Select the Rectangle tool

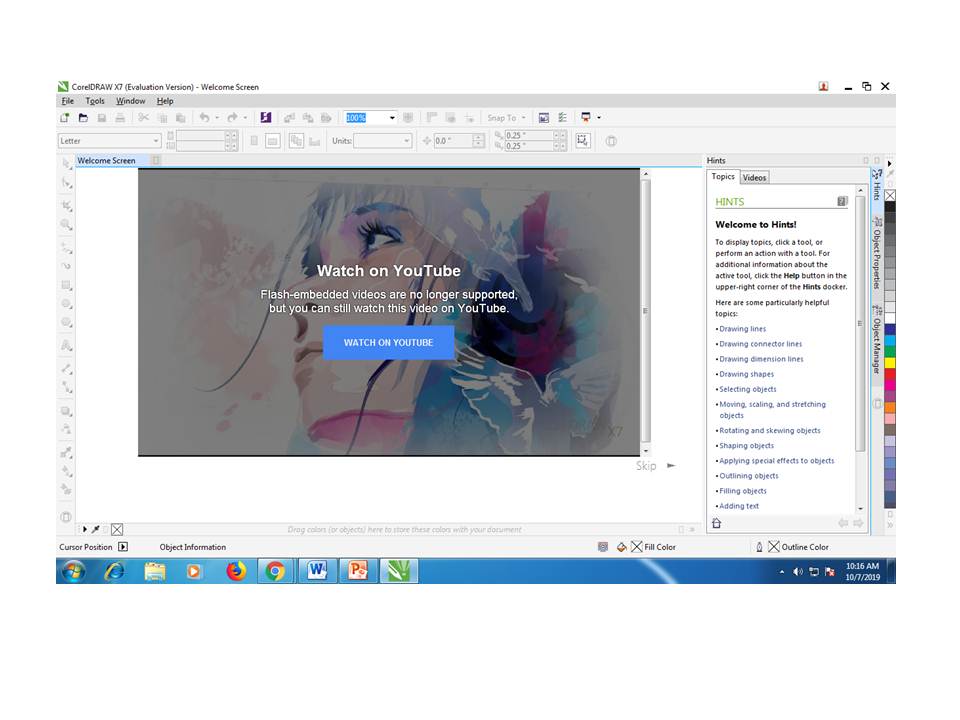pos(66,285)
